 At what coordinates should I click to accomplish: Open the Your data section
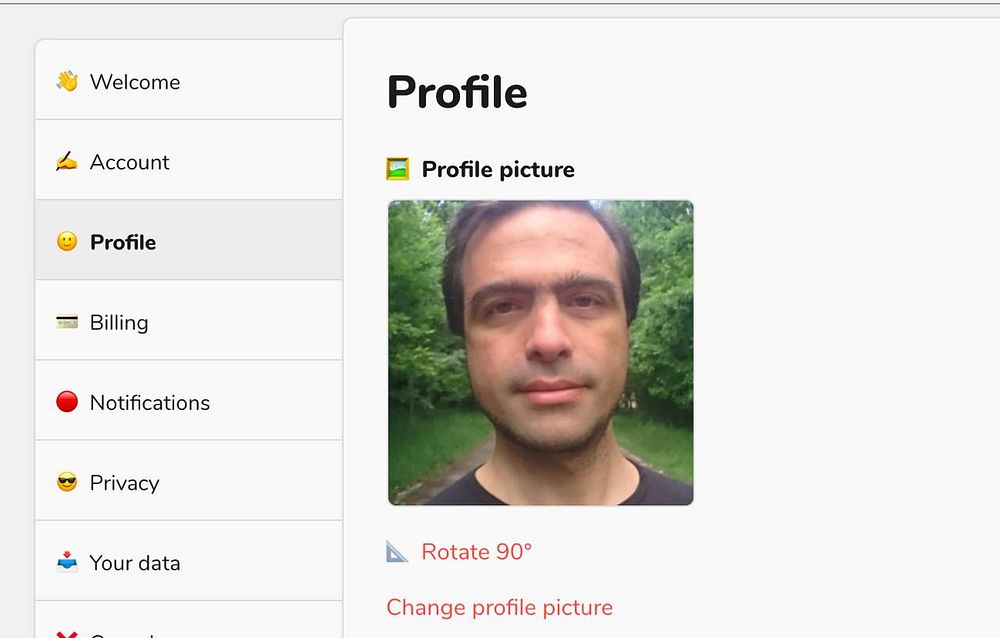pyautogui.click(x=135, y=563)
